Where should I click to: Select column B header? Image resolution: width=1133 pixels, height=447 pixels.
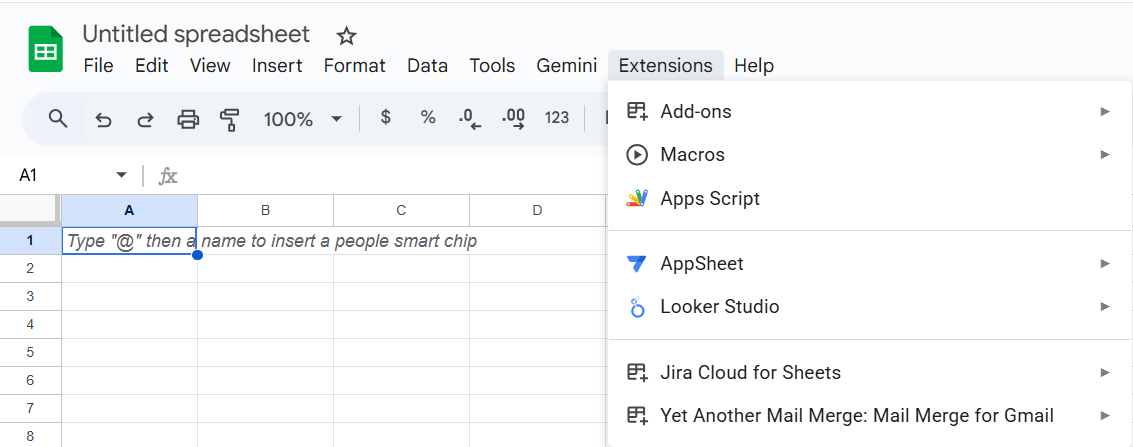[265, 210]
